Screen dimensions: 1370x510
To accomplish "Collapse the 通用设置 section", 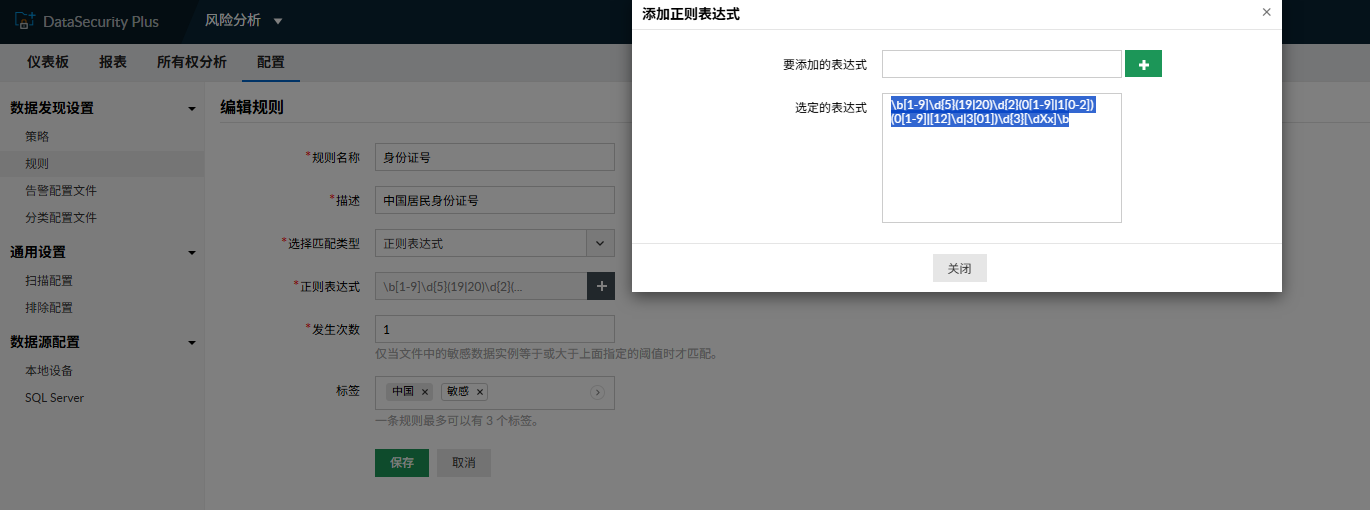I will point(192,253).
